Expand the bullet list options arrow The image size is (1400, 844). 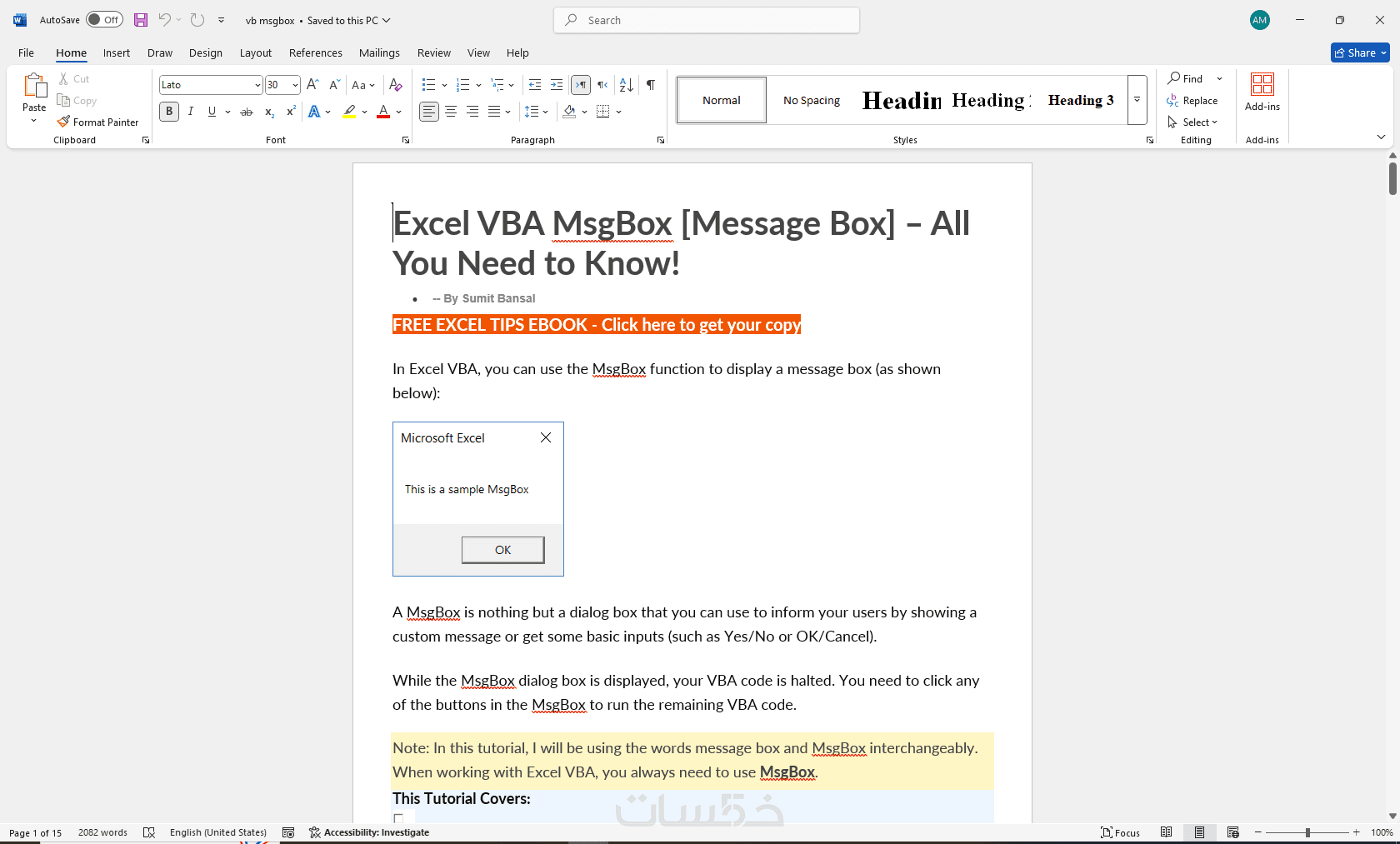(444, 85)
